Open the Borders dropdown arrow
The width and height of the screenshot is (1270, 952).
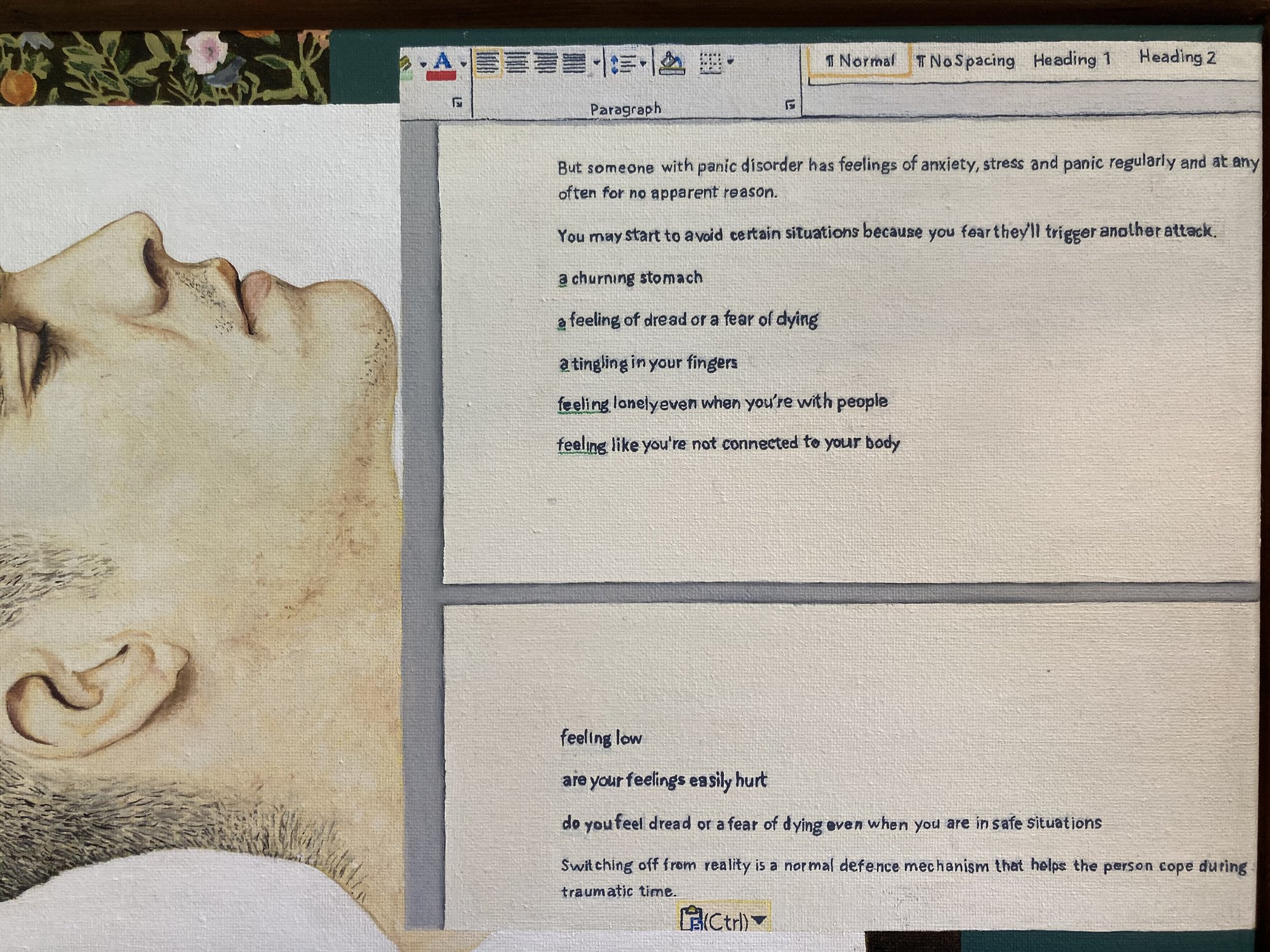point(730,62)
